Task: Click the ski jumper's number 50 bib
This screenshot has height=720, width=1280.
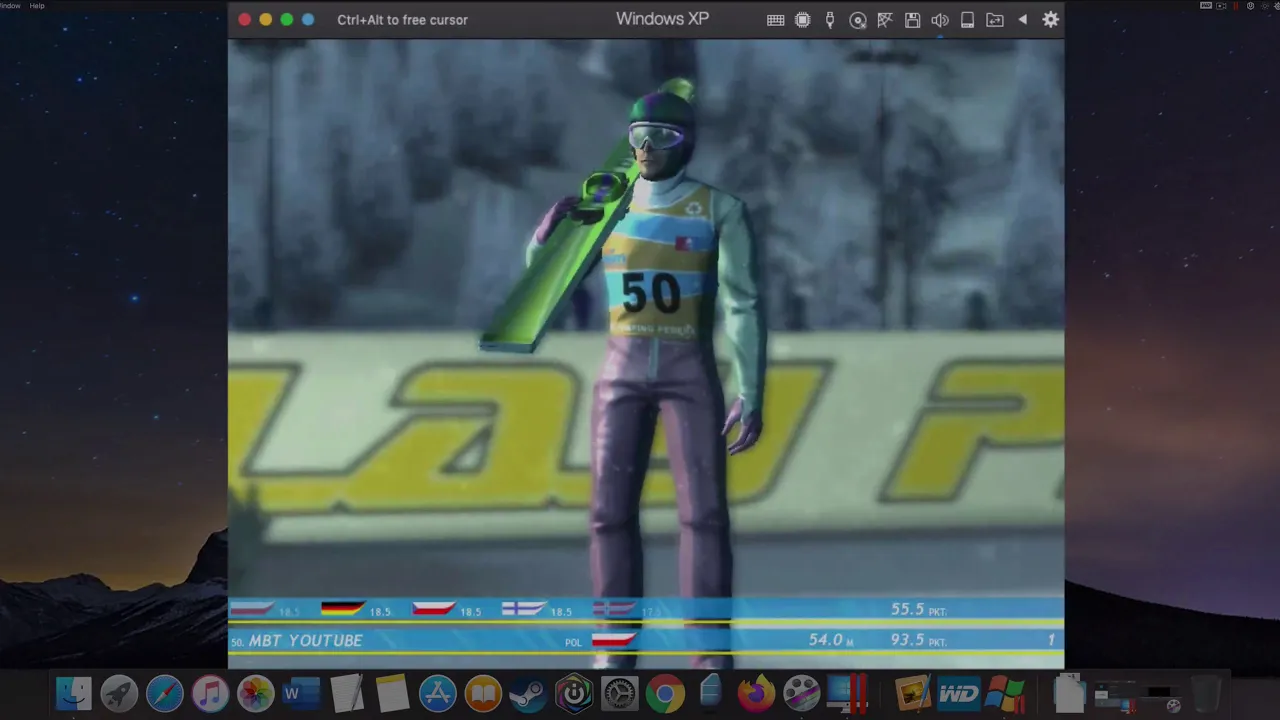Action: (651, 292)
